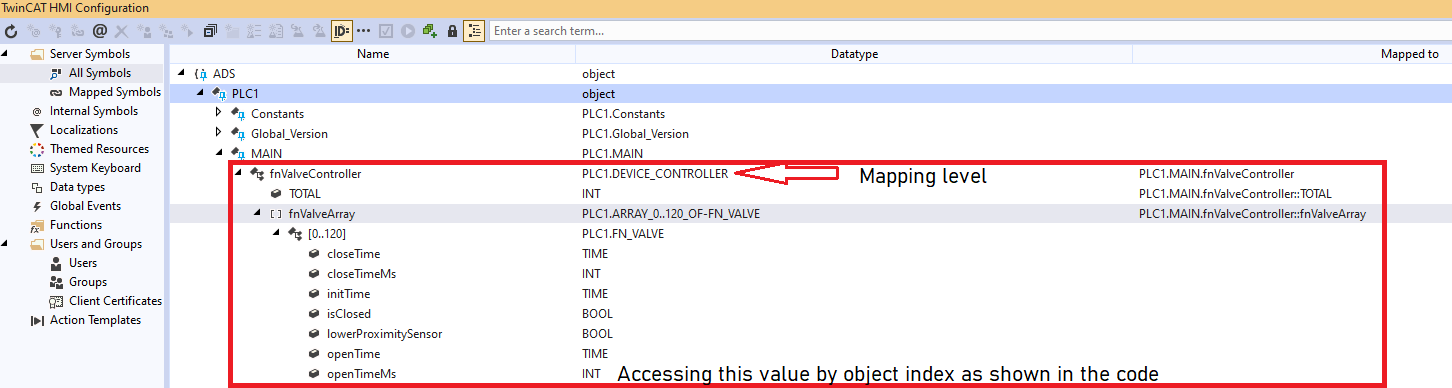The height and width of the screenshot is (388, 1452).
Task: Toggle the ID display toolbar button
Action: click(342, 31)
